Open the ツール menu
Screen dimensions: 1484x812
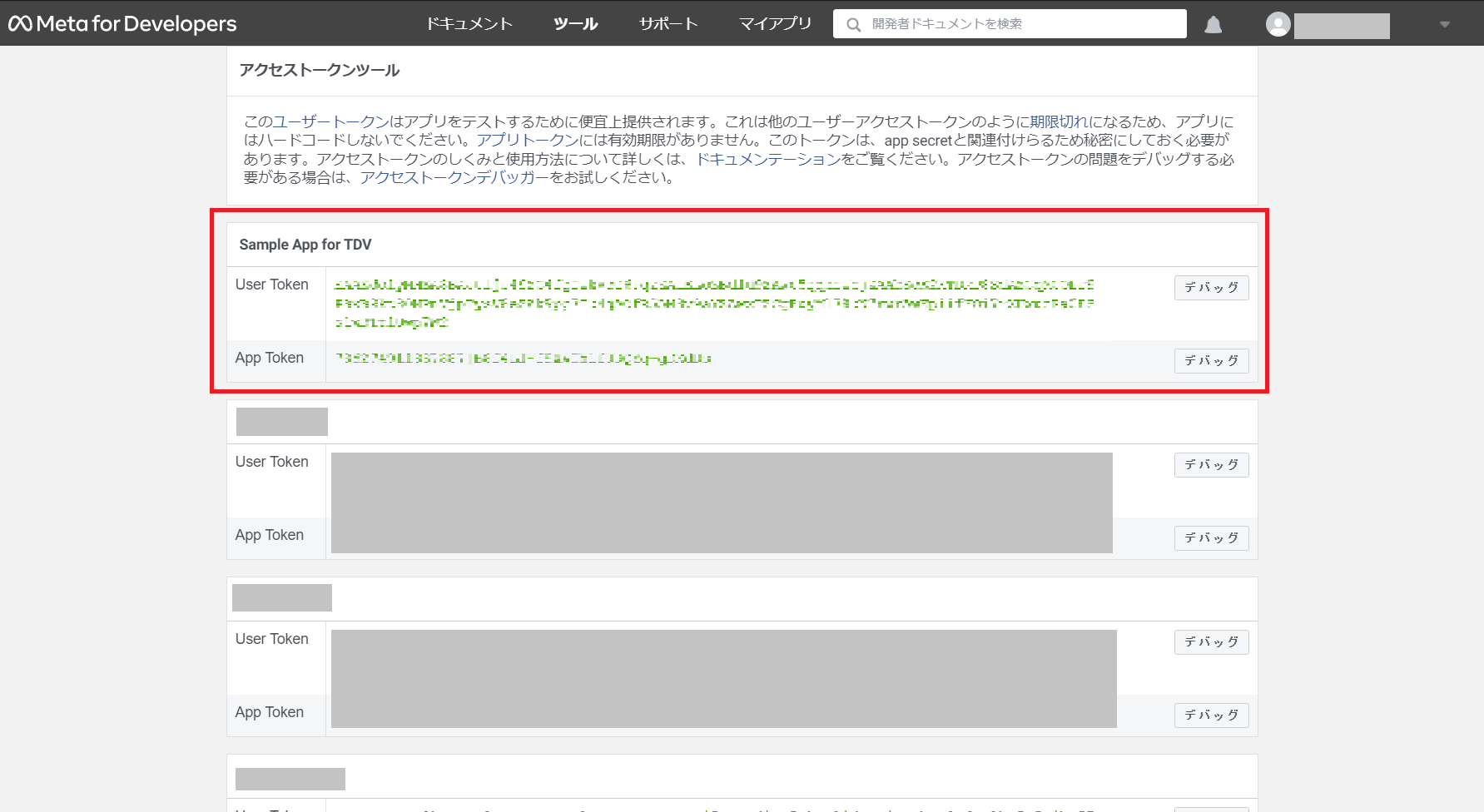point(576,24)
